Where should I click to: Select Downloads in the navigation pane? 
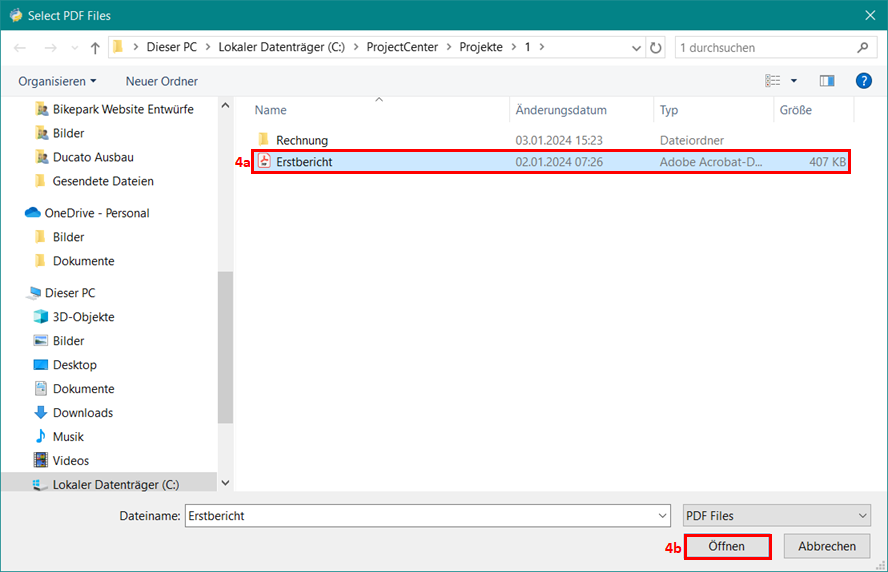coord(82,413)
